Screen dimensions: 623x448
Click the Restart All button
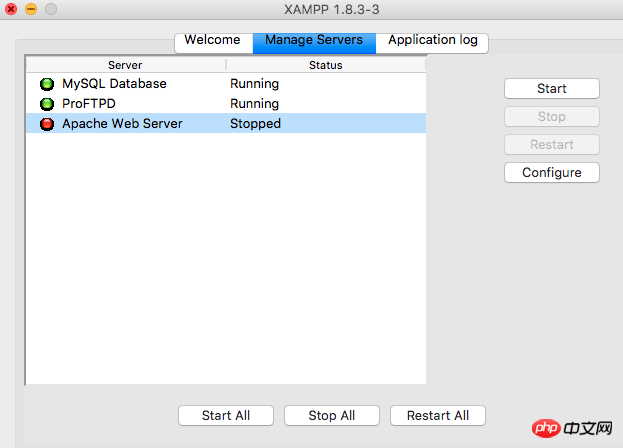coord(438,415)
